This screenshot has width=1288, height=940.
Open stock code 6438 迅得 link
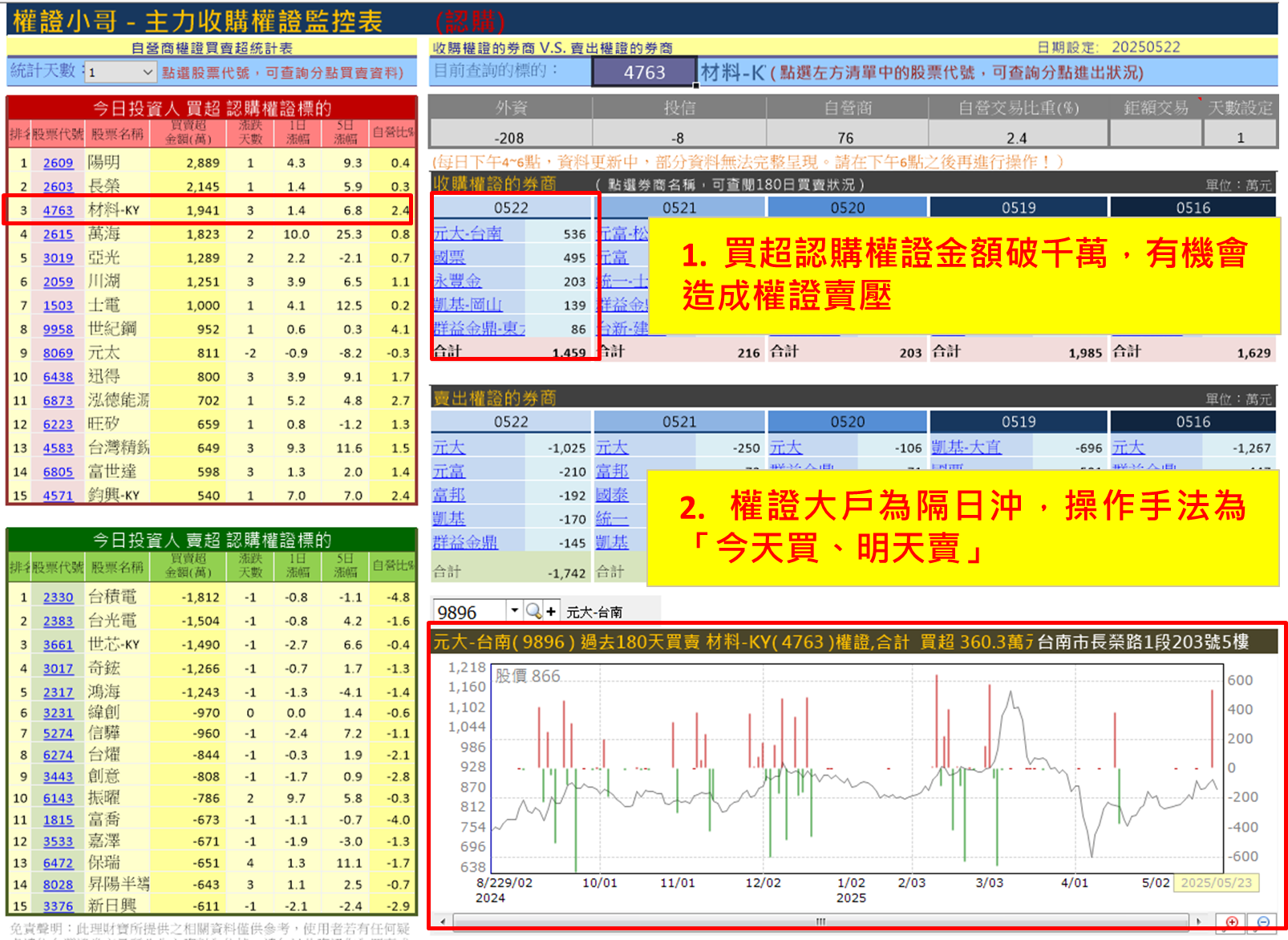(x=58, y=377)
